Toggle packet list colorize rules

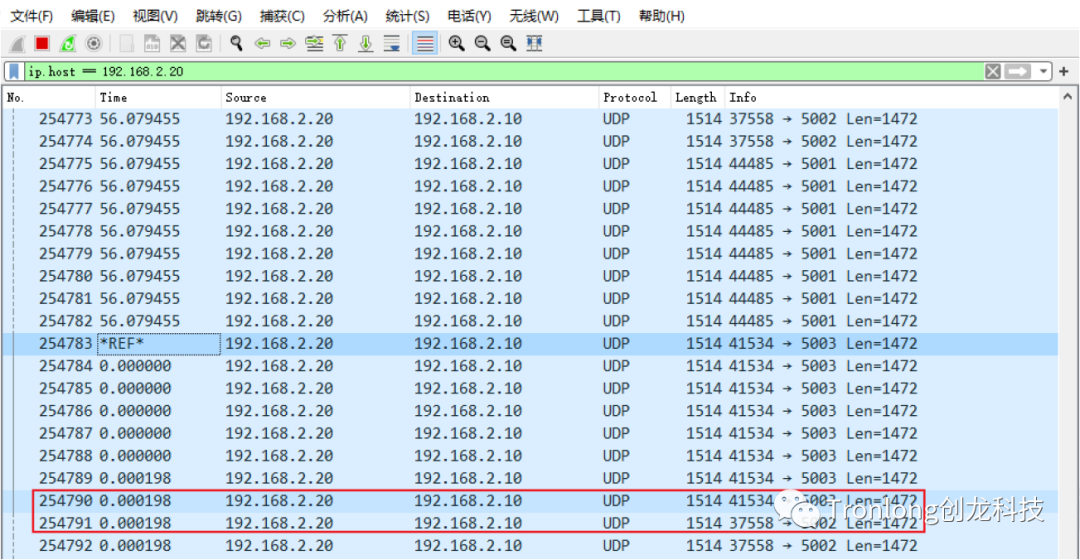click(425, 44)
